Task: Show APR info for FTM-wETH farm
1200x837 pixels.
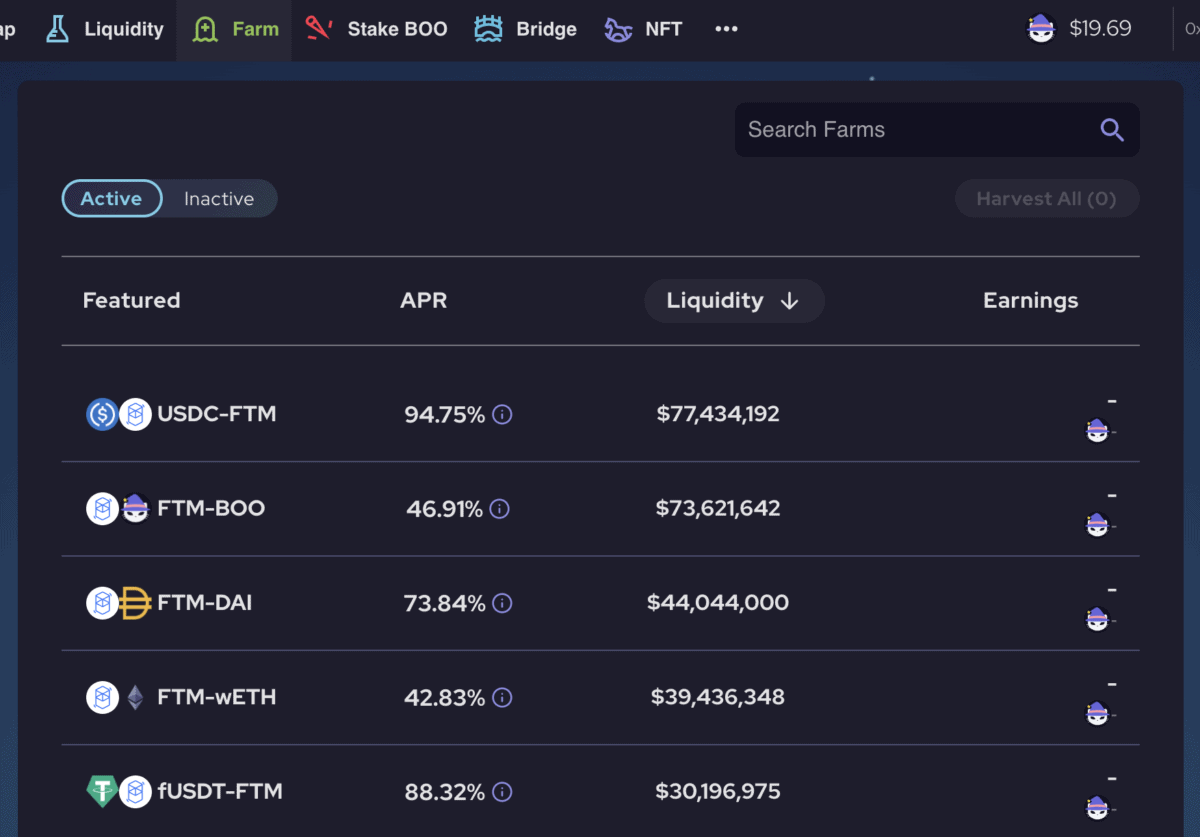Action: (x=503, y=698)
